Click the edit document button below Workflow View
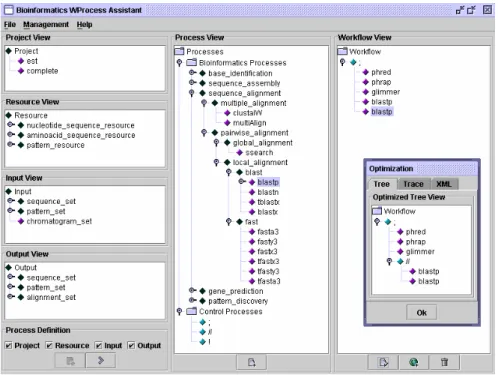Viewport: 498px width, 375px height. point(383,362)
